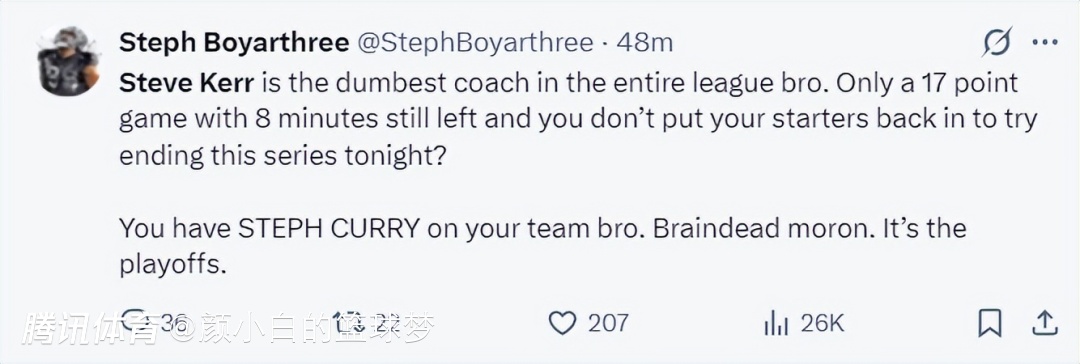
Task: Open the three-dot more options menu
Action: [1045, 43]
